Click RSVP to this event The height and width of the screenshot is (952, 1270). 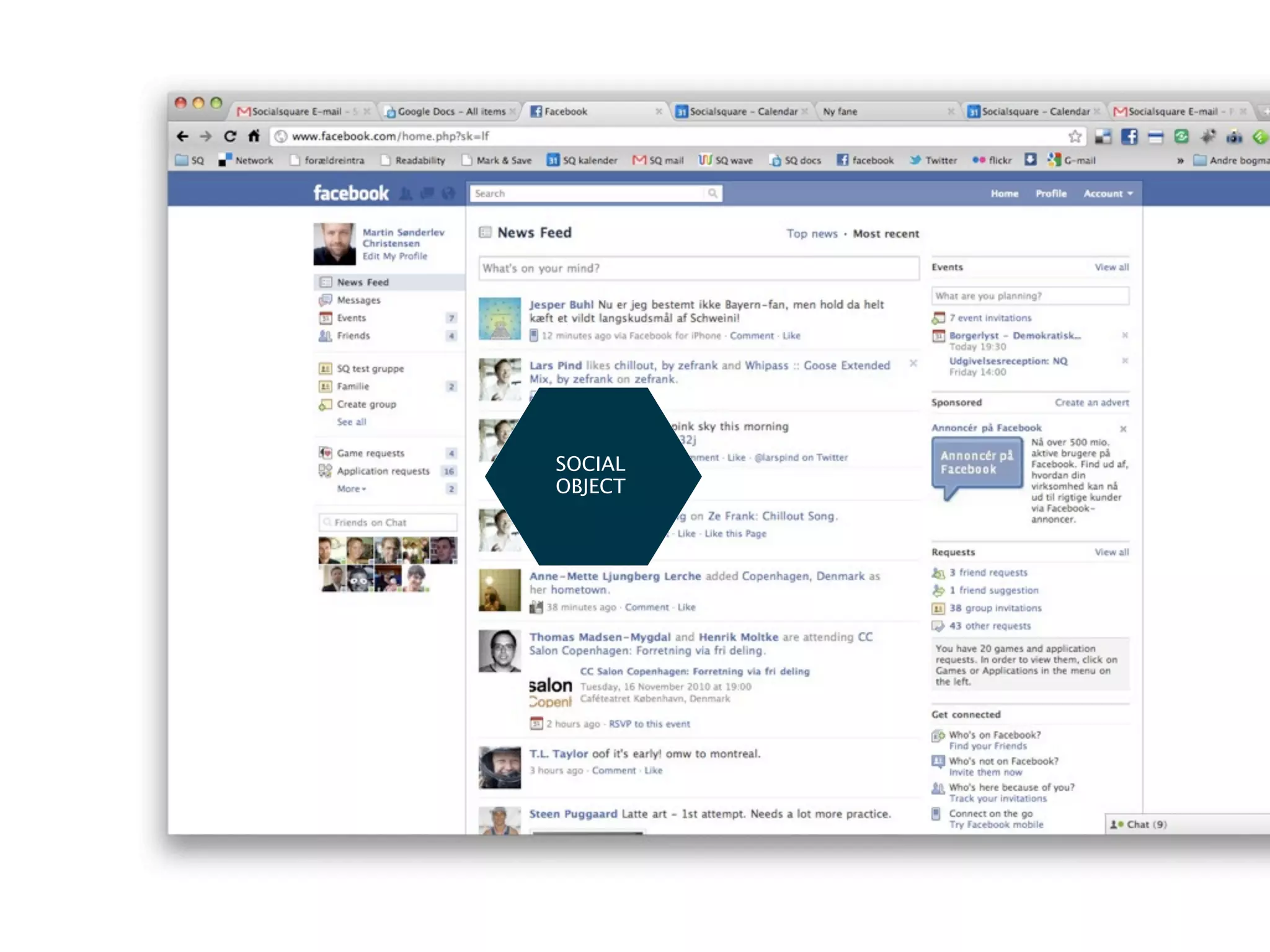pos(649,724)
